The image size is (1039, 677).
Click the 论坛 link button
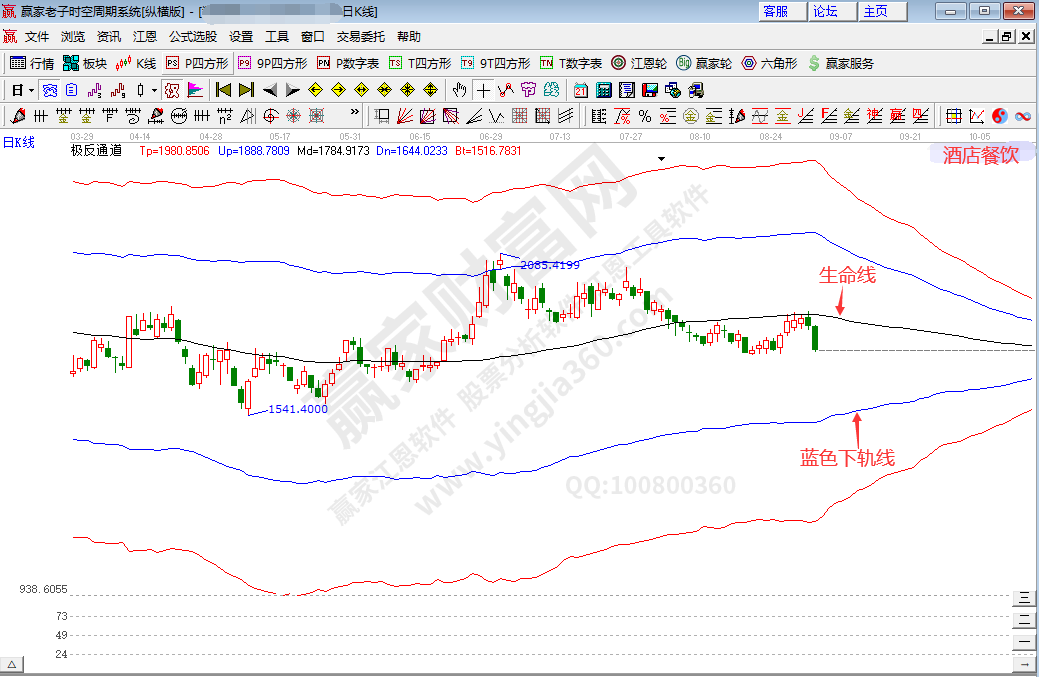coord(825,11)
